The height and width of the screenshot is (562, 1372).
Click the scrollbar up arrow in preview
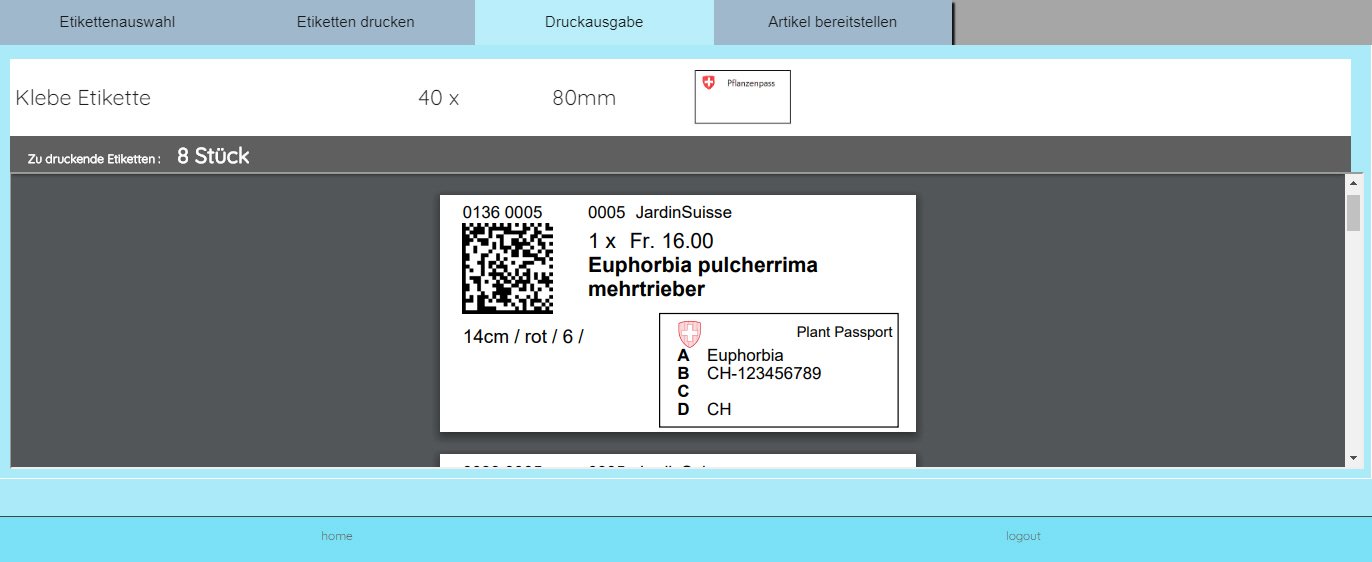1354,183
